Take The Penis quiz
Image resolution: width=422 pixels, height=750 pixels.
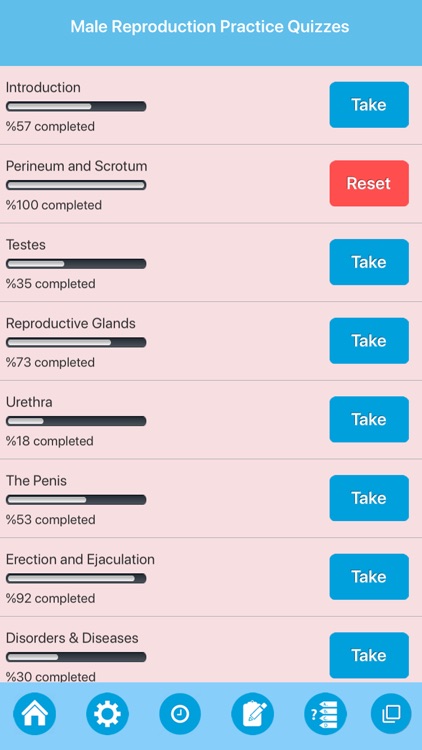(369, 498)
